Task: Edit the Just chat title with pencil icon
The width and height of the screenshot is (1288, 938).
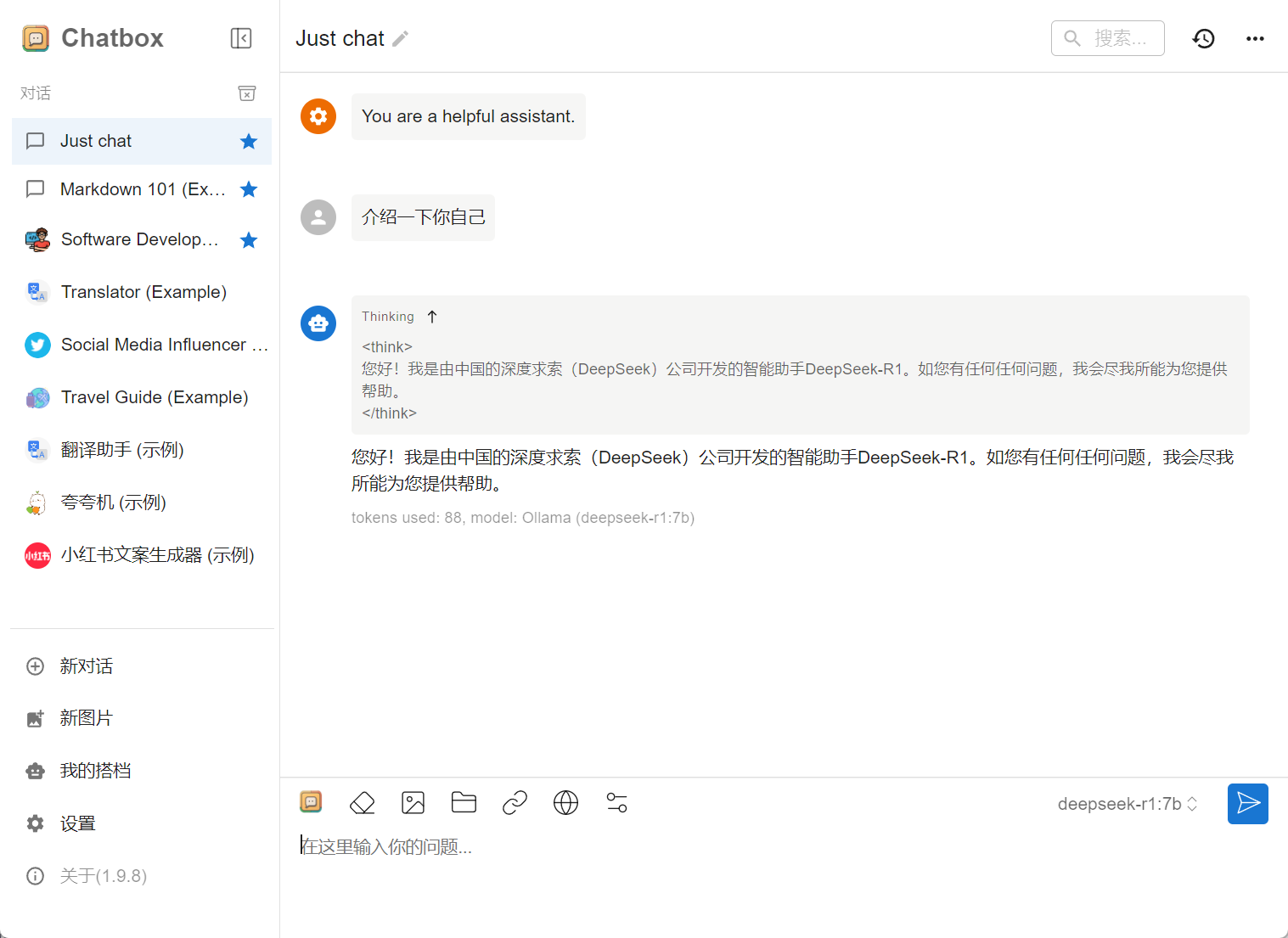Action: pos(401,39)
